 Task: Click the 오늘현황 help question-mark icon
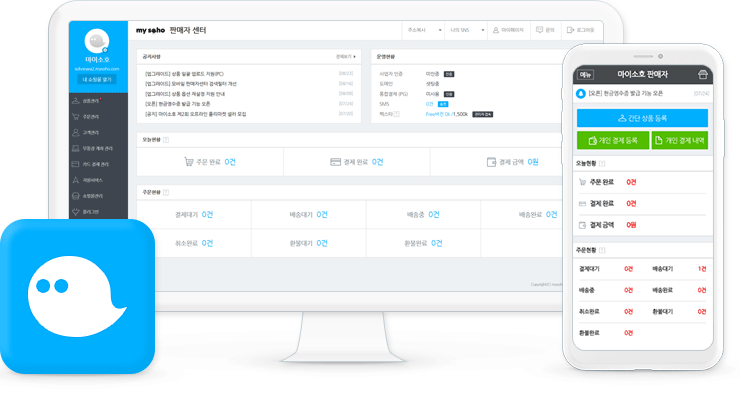coord(166,140)
